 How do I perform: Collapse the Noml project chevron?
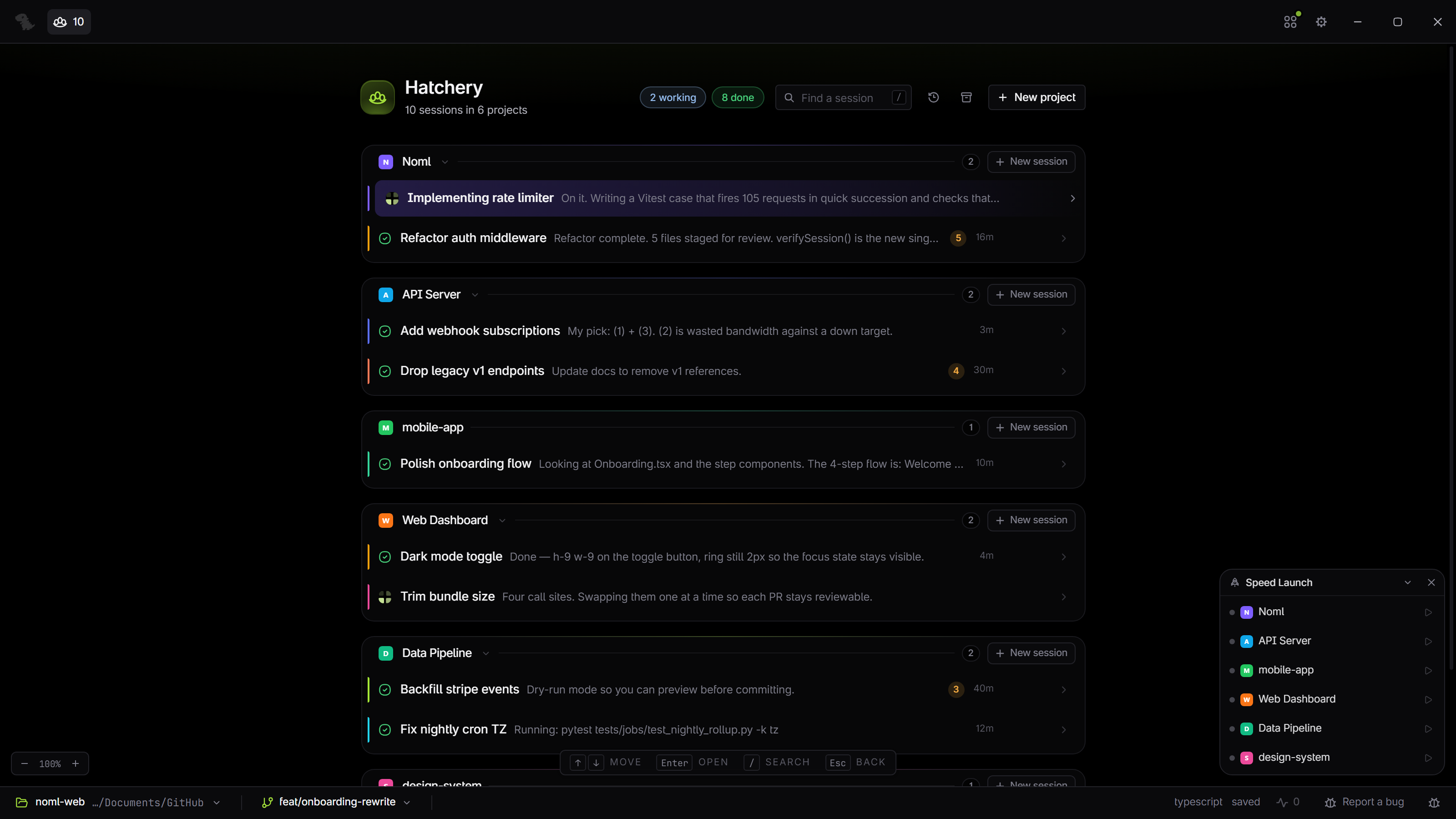point(445,162)
